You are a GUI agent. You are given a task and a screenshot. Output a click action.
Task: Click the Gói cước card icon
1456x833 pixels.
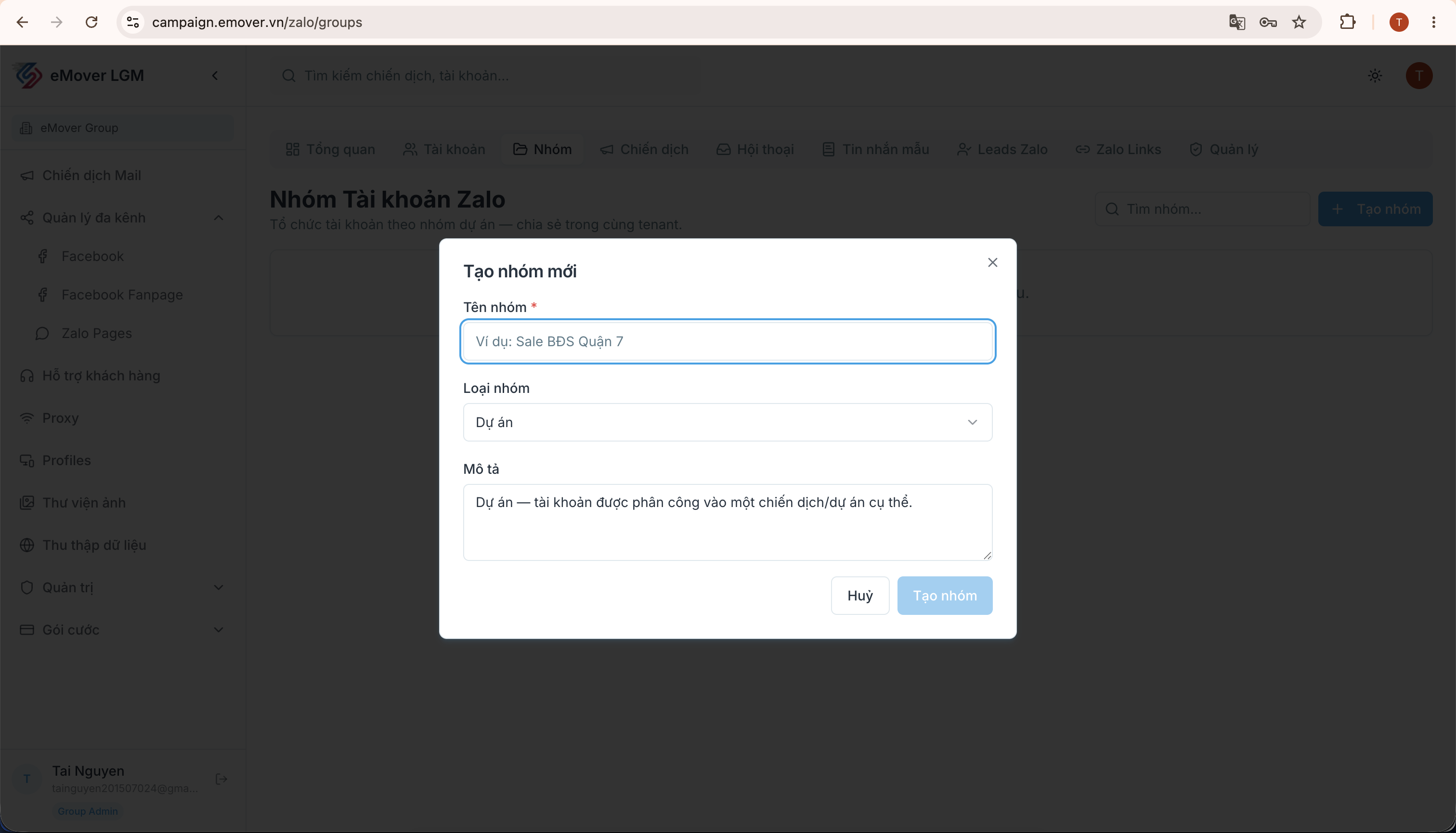27,630
